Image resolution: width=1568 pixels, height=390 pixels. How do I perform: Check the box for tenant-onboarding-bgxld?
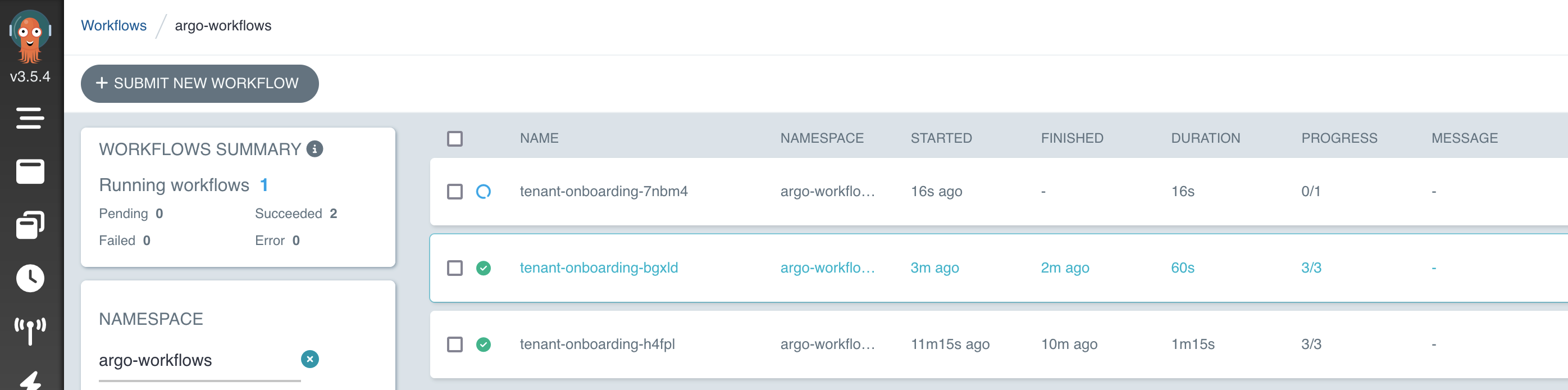coord(455,268)
